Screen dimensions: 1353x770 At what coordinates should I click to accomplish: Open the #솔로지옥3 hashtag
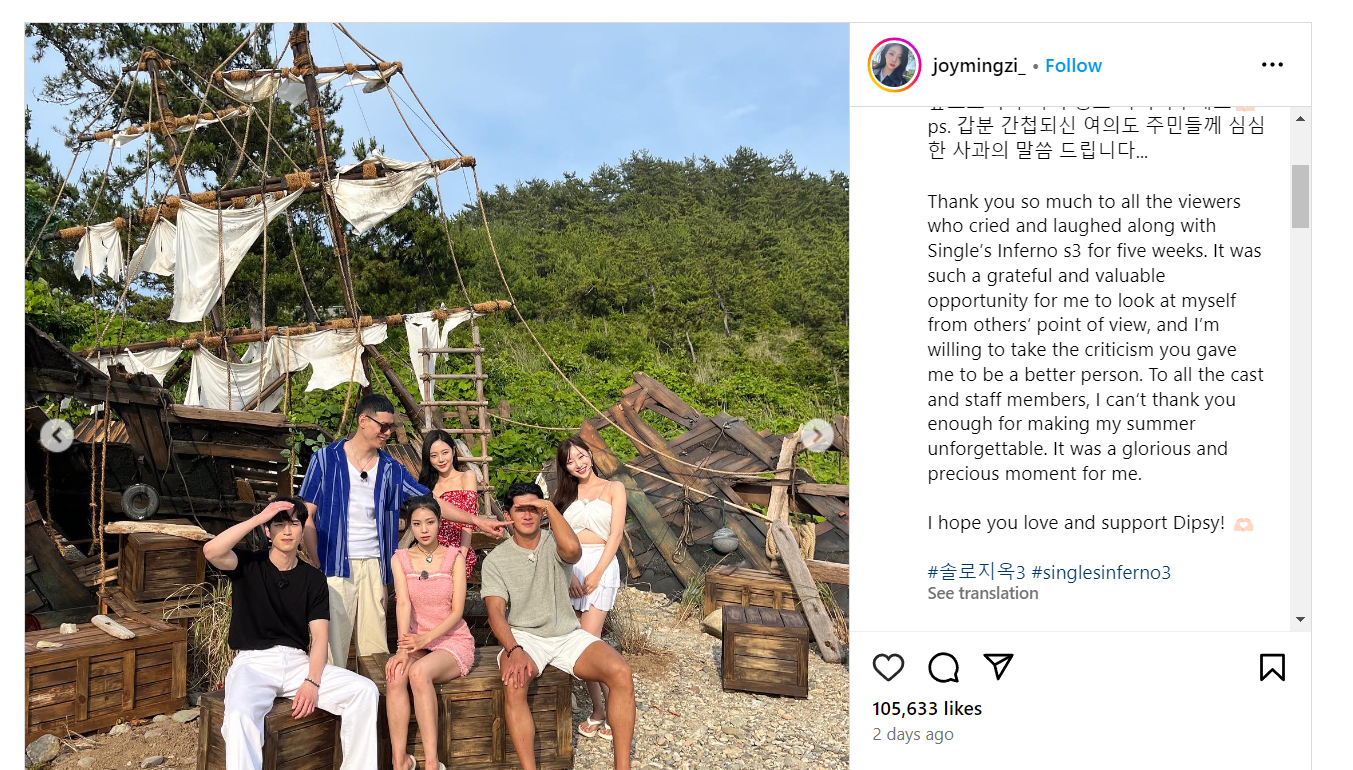tap(977, 572)
